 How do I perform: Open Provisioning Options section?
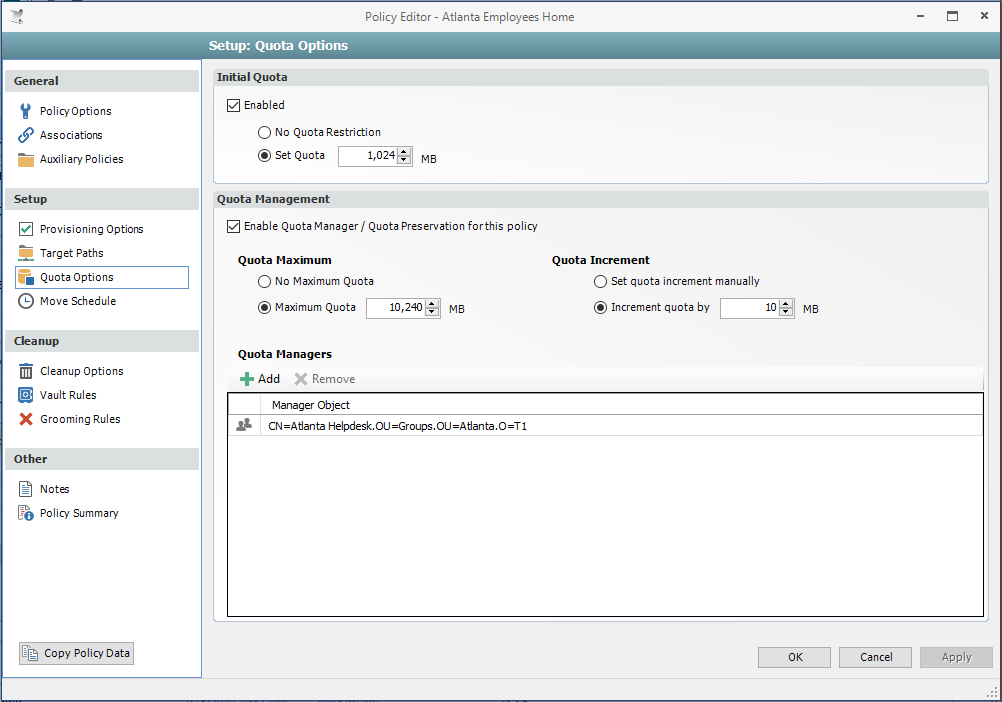[x=91, y=229]
